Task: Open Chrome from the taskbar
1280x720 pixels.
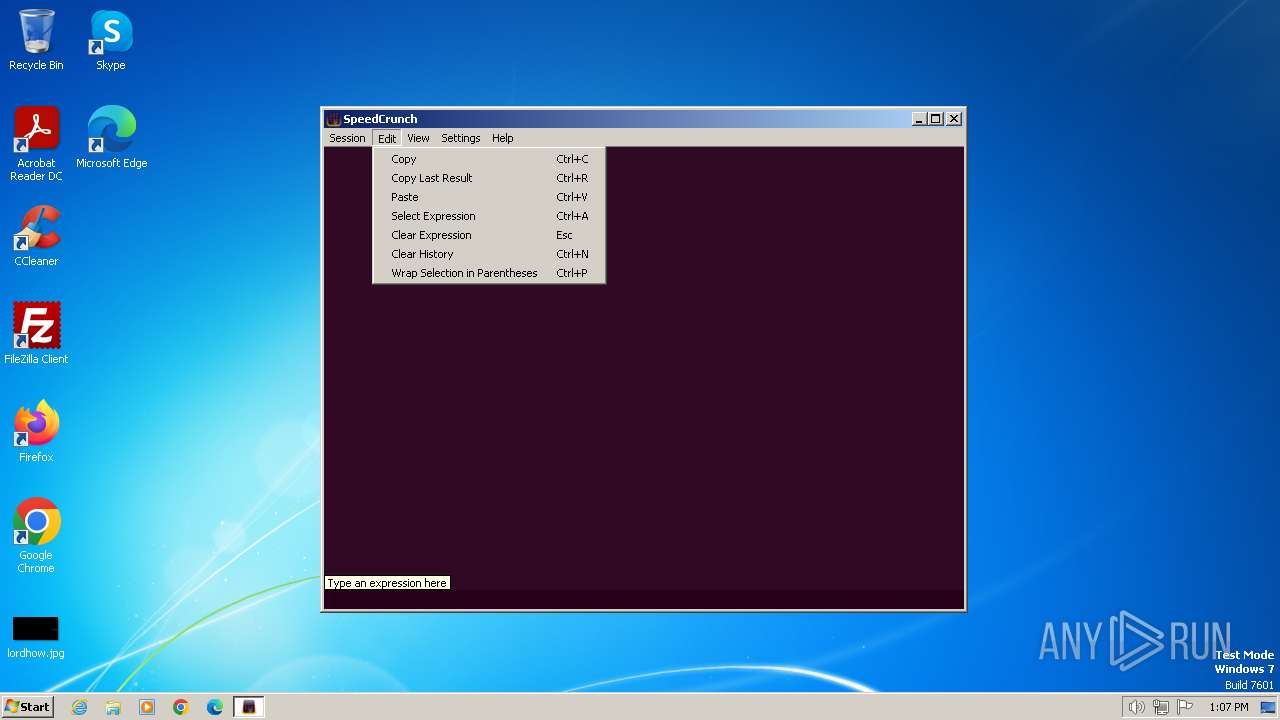Action: (181, 707)
